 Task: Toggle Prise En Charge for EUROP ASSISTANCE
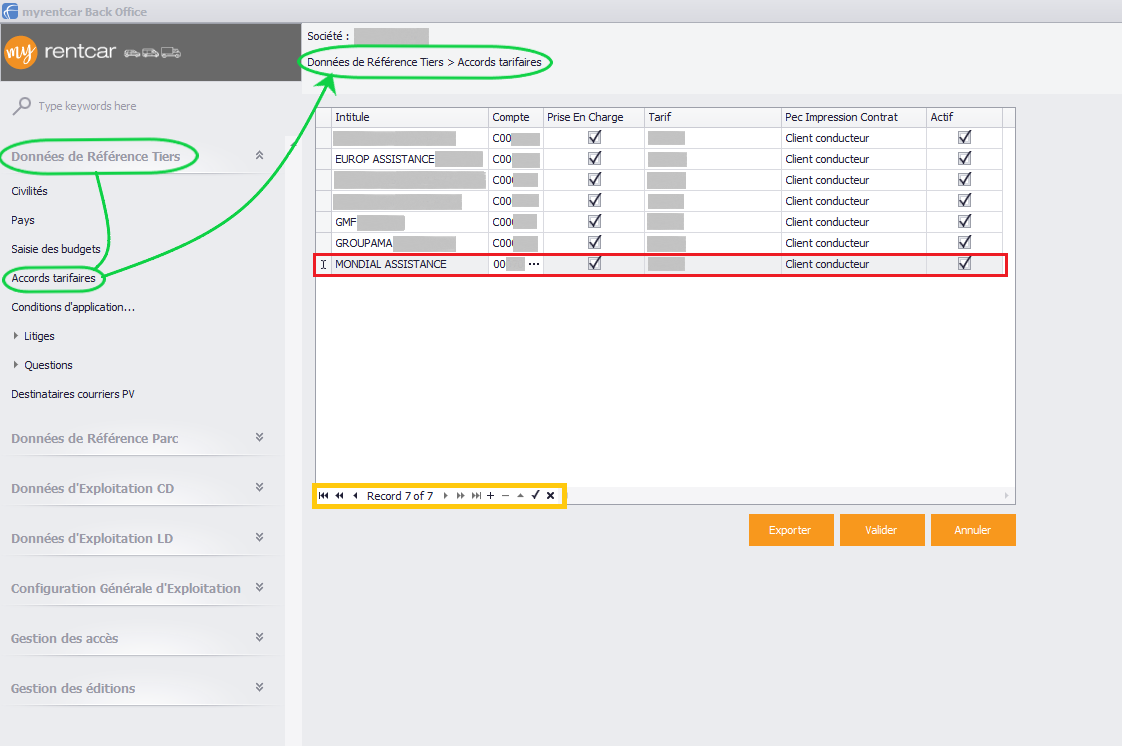click(x=594, y=158)
